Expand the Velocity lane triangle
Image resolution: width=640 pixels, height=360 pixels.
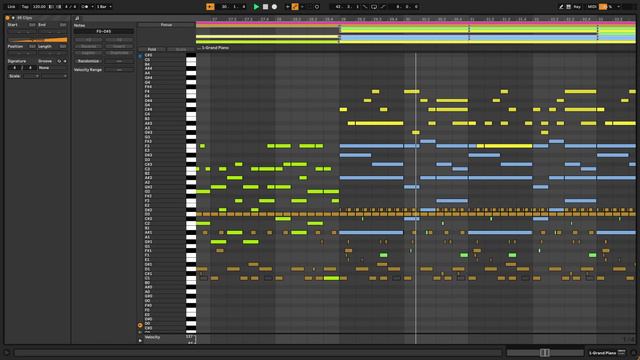click(x=140, y=340)
